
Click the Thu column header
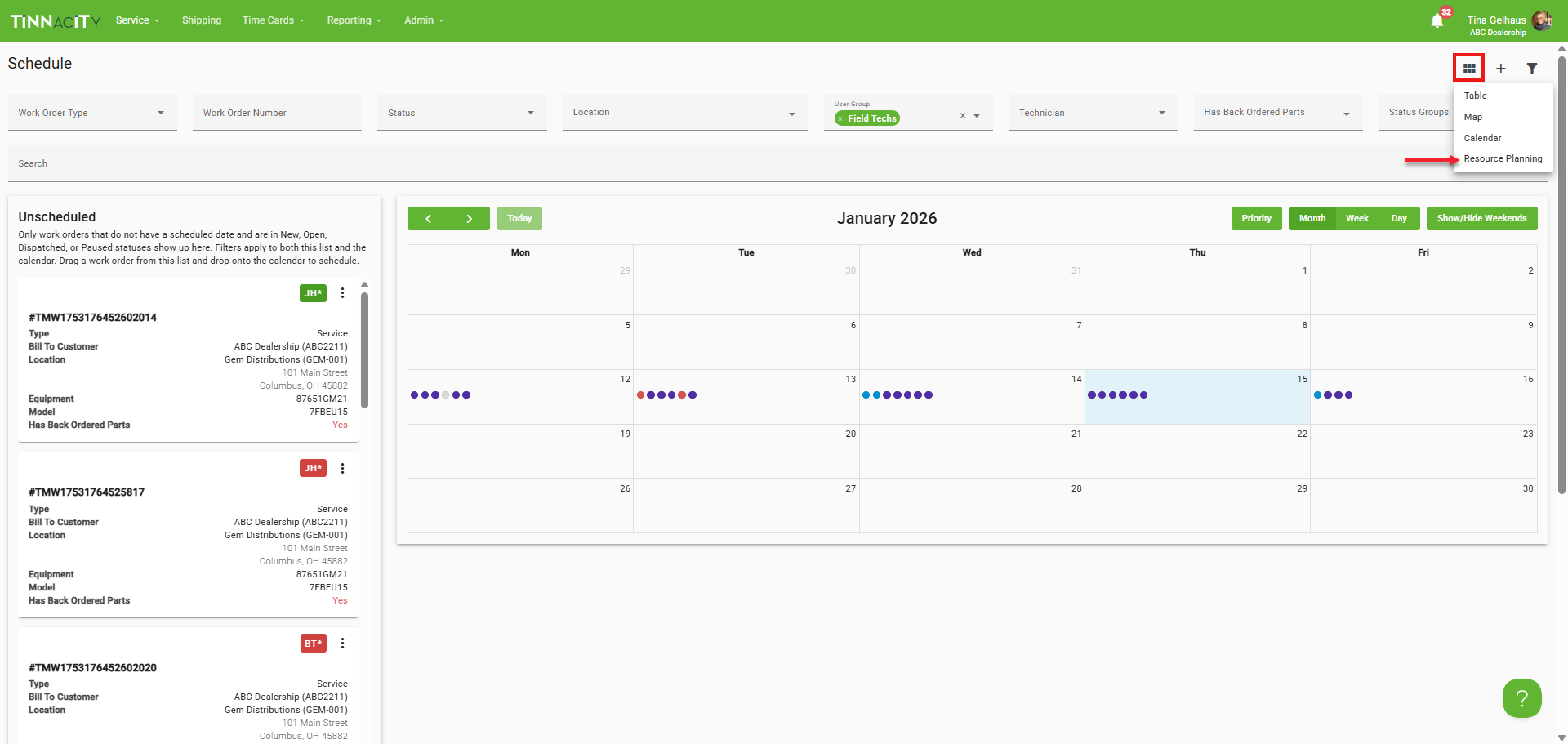pyautogui.click(x=1197, y=252)
